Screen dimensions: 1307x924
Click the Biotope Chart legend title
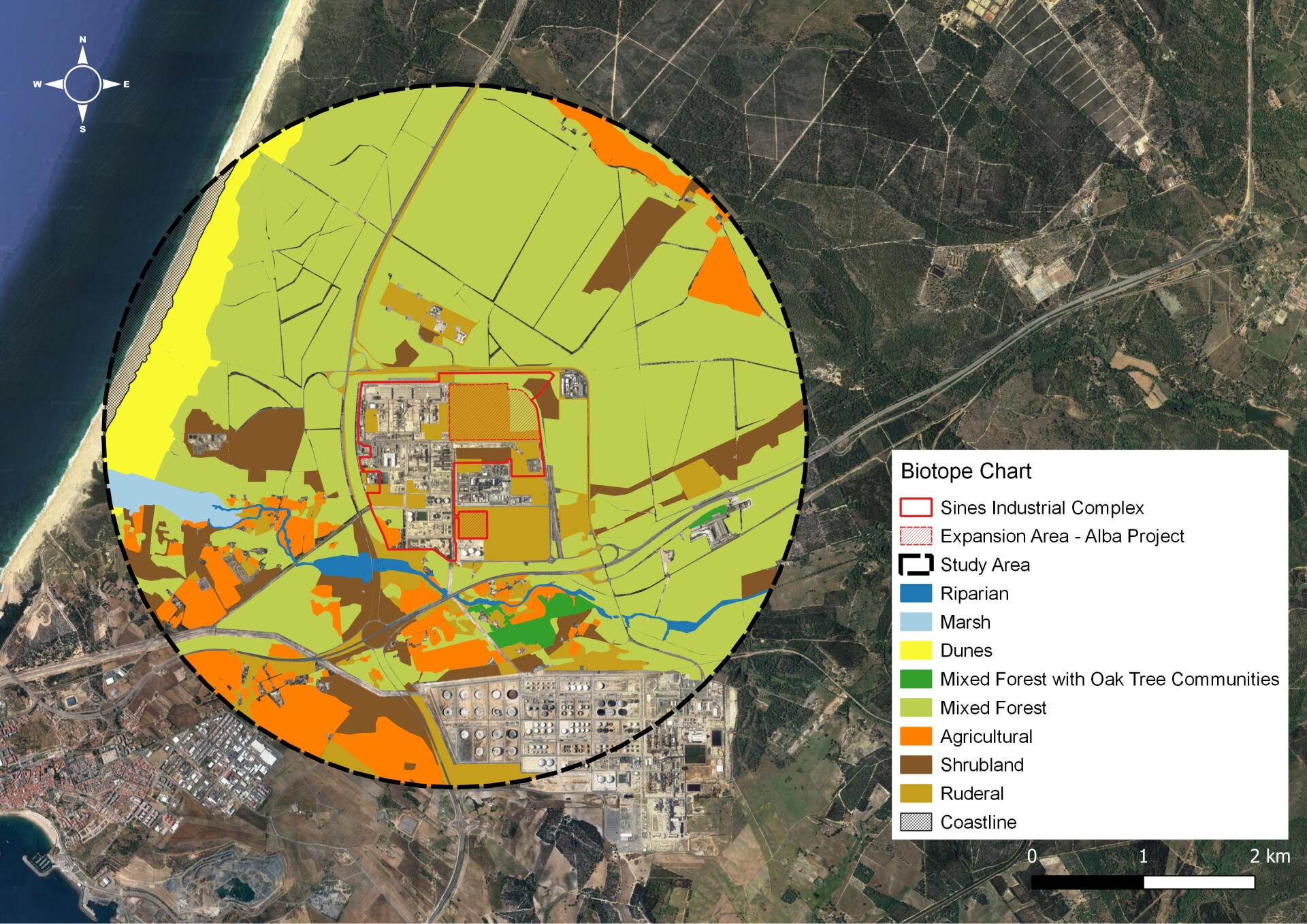pos(965,471)
